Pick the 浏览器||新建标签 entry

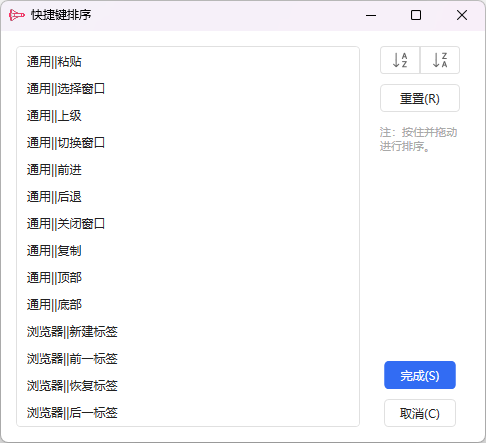188,332
